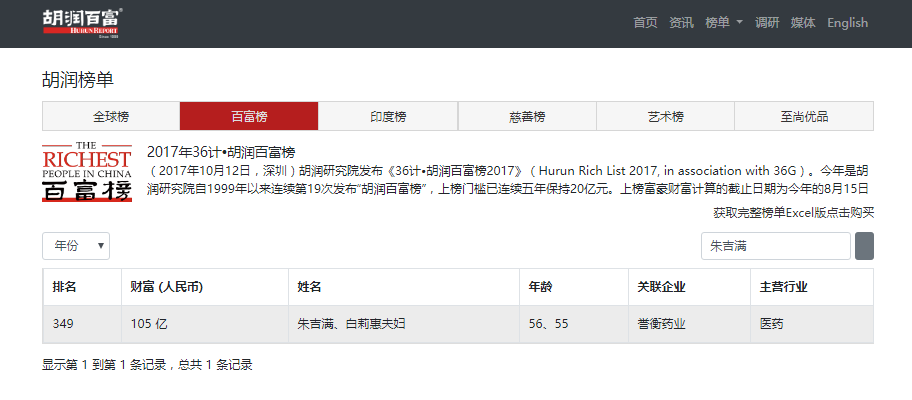Click the record count text below table
Screen dimensions: 912x400
[x=147, y=365]
